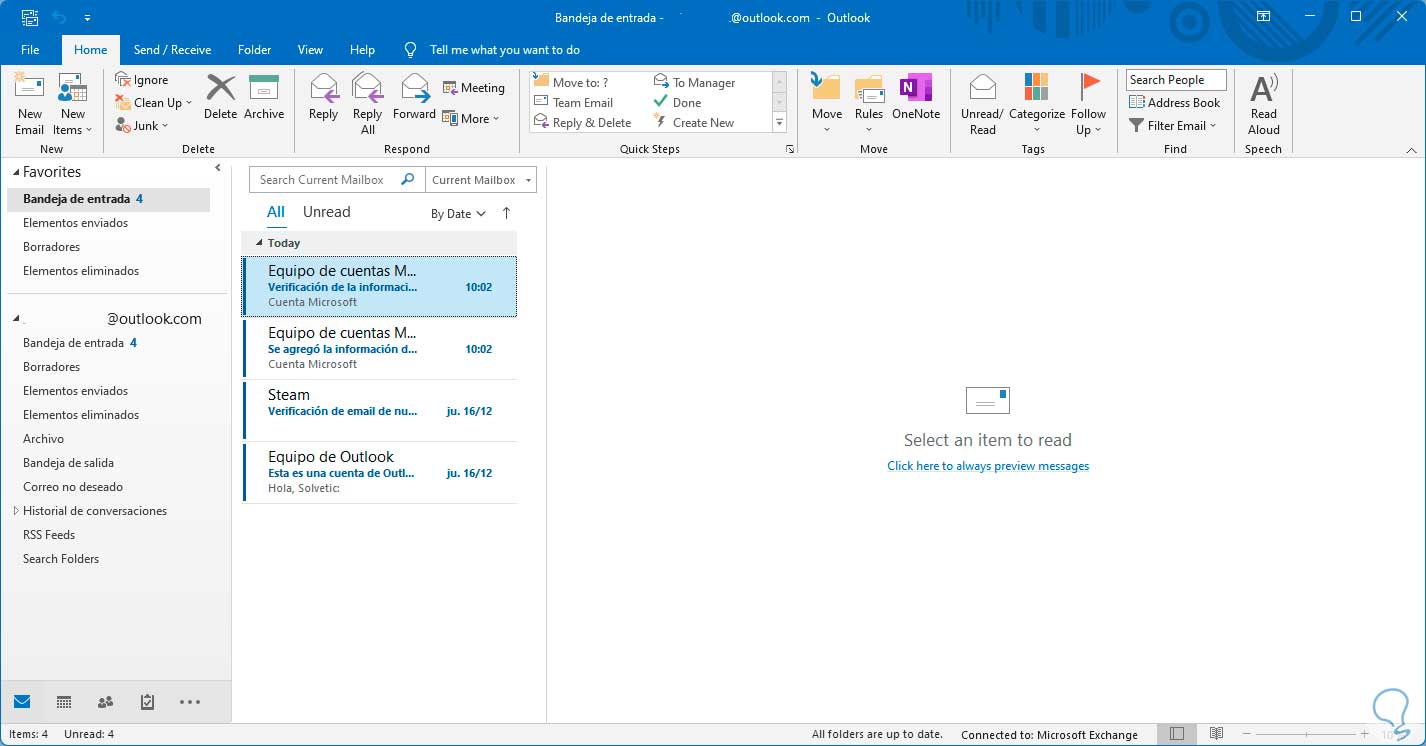Click here to always preview messages
The height and width of the screenshot is (746, 1426).
988,466
